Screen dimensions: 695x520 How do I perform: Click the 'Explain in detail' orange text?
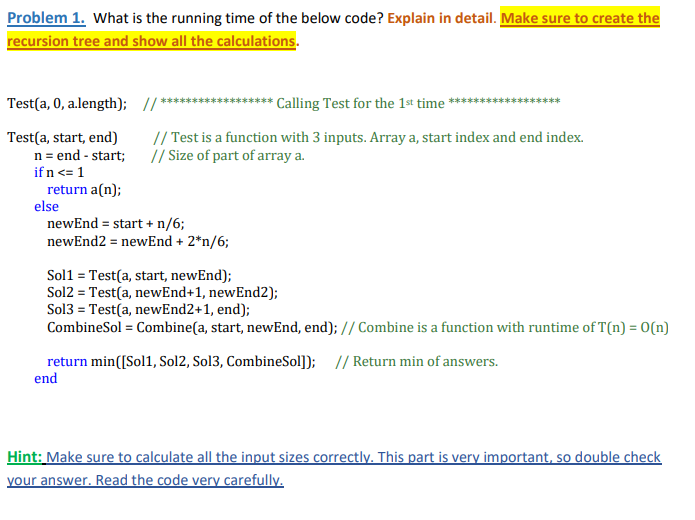(x=440, y=18)
